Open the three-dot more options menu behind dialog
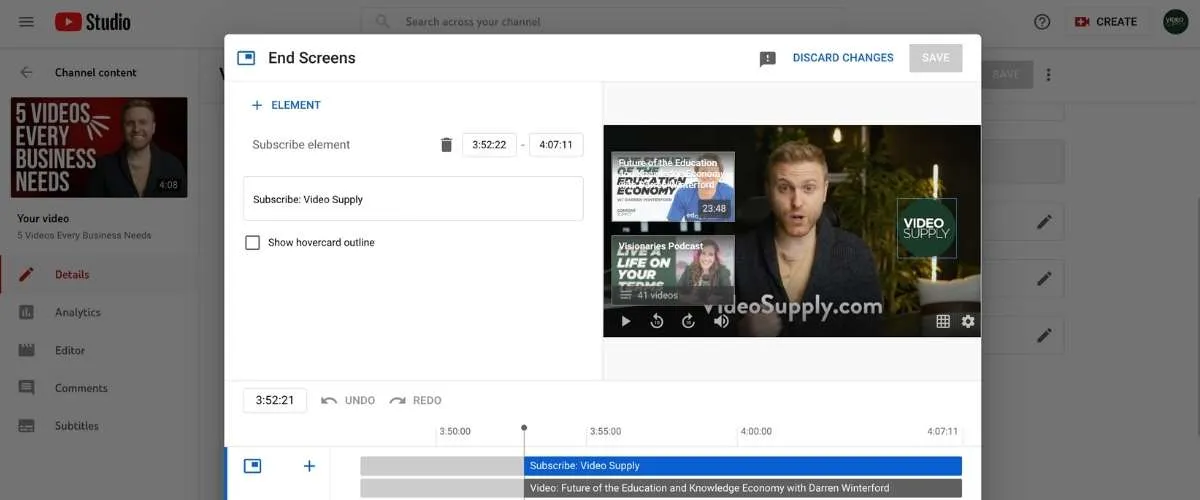This screenshot has height=500, width=1200. pos(1048,75)
